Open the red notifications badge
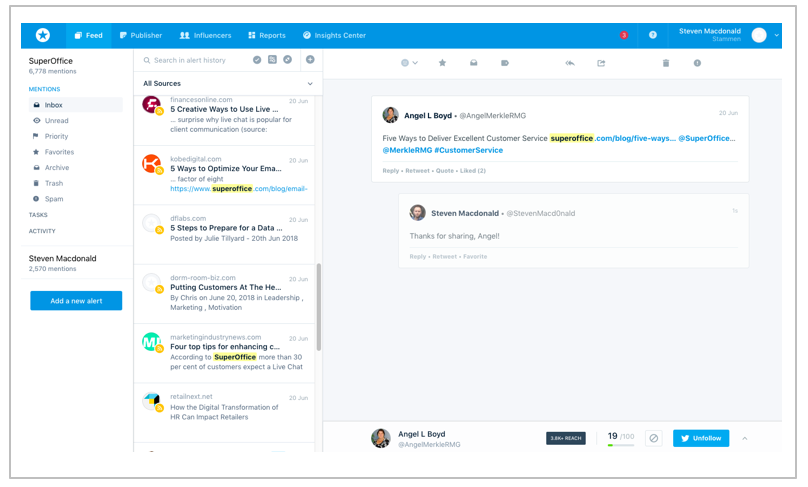The image size is (808, 487). coord(624,35)
